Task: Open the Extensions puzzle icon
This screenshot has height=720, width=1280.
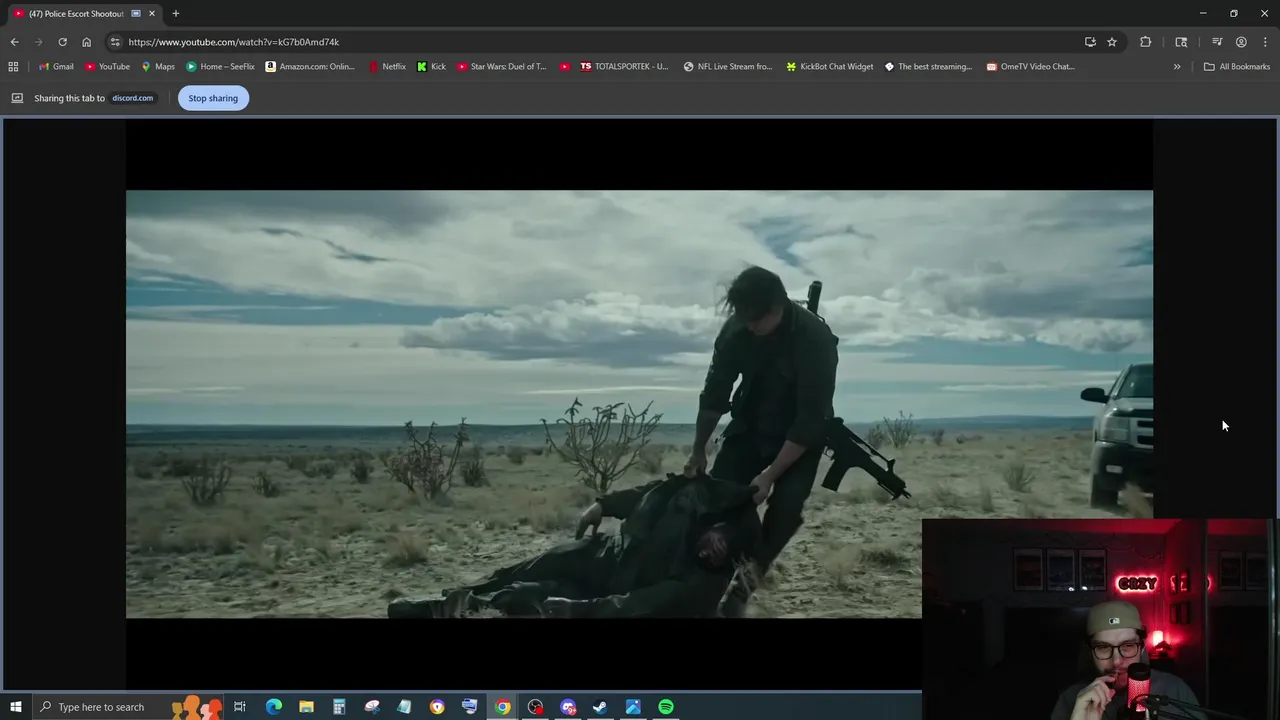Action: point(1145,42)
